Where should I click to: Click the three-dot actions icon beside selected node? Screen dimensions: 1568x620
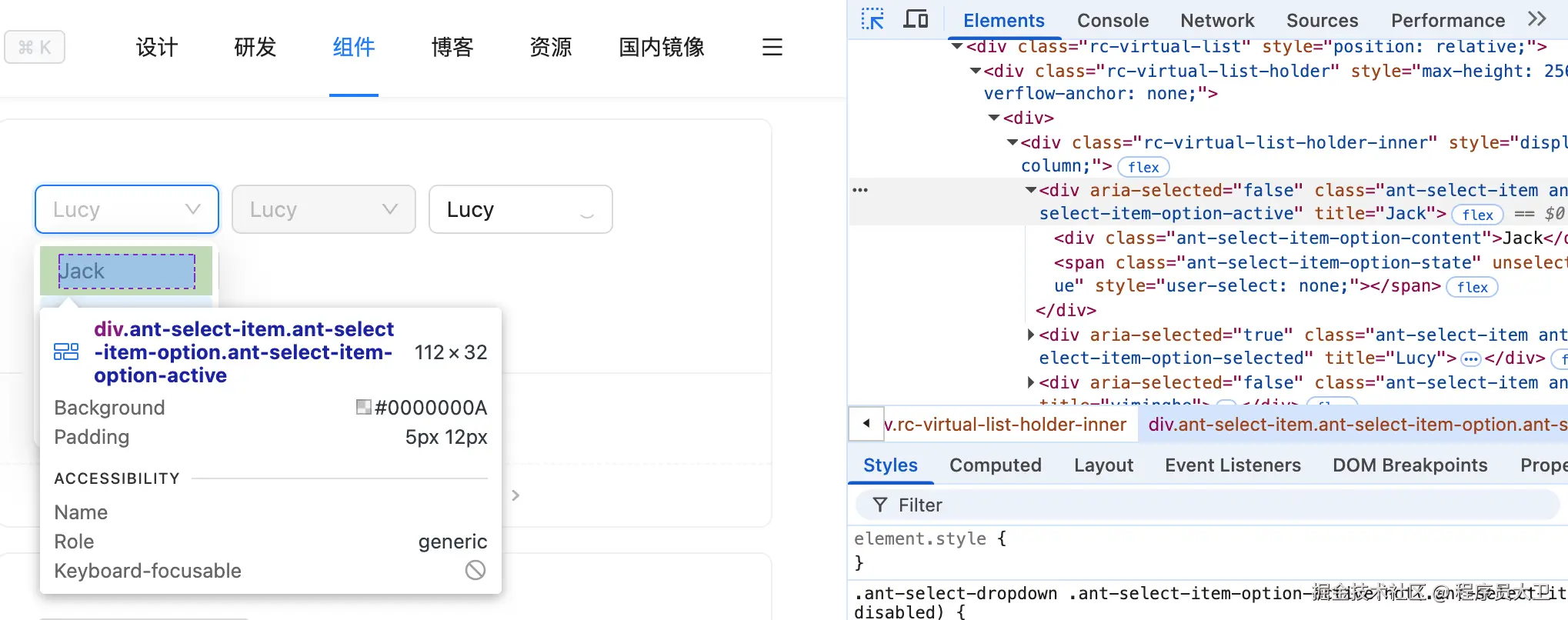860,190
